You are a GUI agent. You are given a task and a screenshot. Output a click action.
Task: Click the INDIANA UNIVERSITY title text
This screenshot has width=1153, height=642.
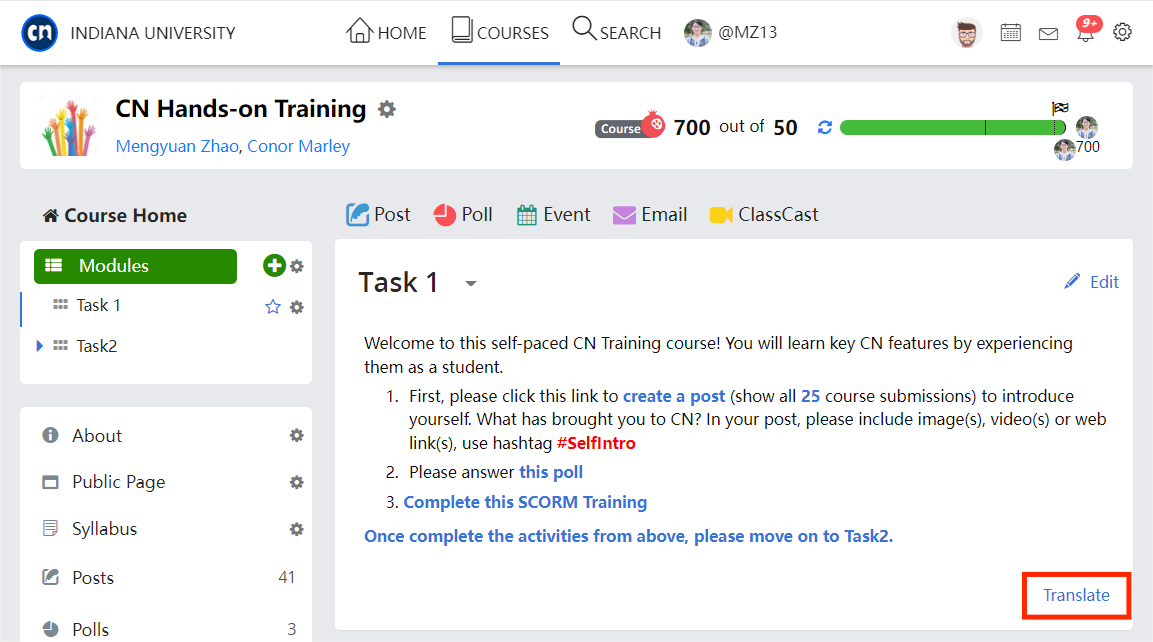153,33
